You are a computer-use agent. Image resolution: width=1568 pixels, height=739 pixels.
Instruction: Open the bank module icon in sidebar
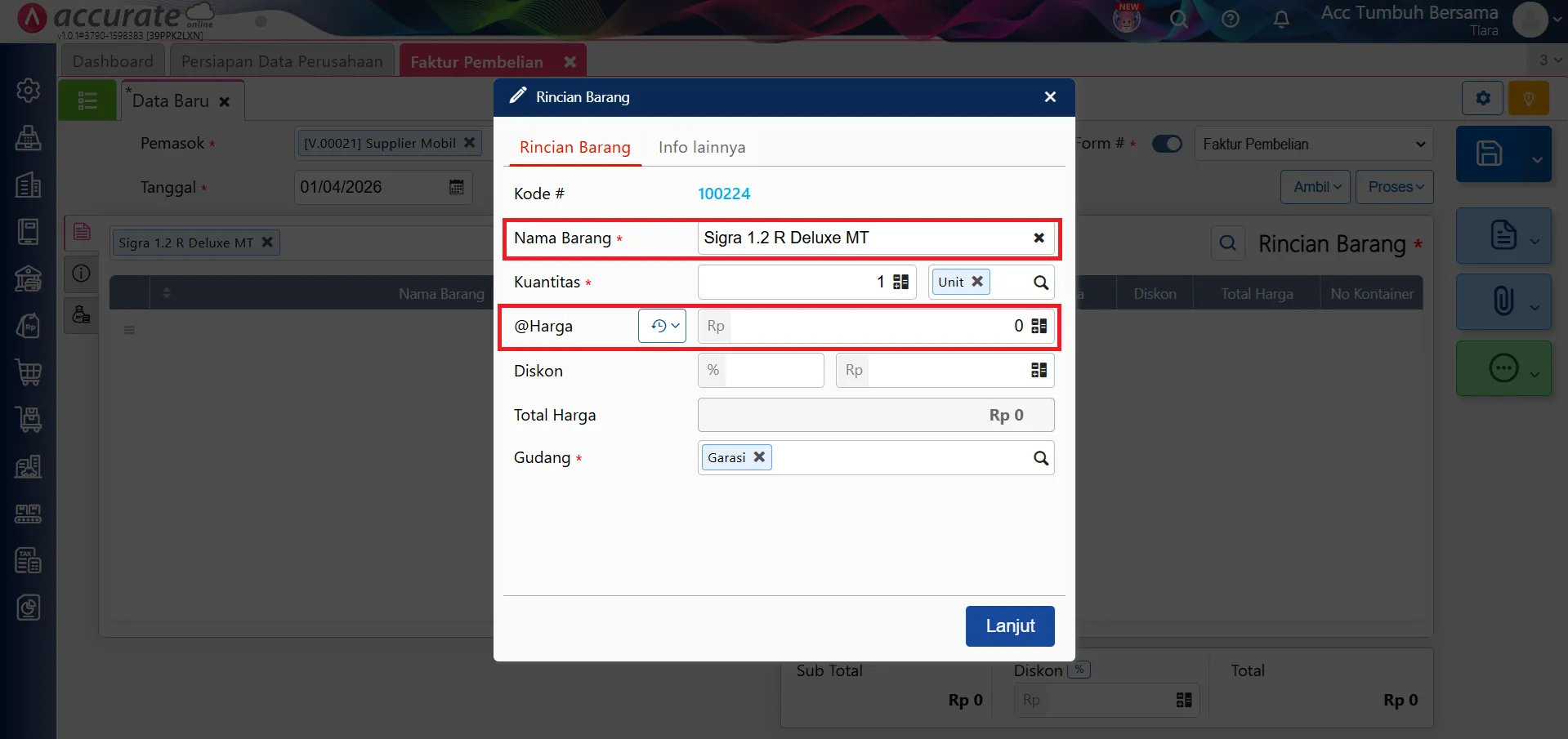[29, 278]
